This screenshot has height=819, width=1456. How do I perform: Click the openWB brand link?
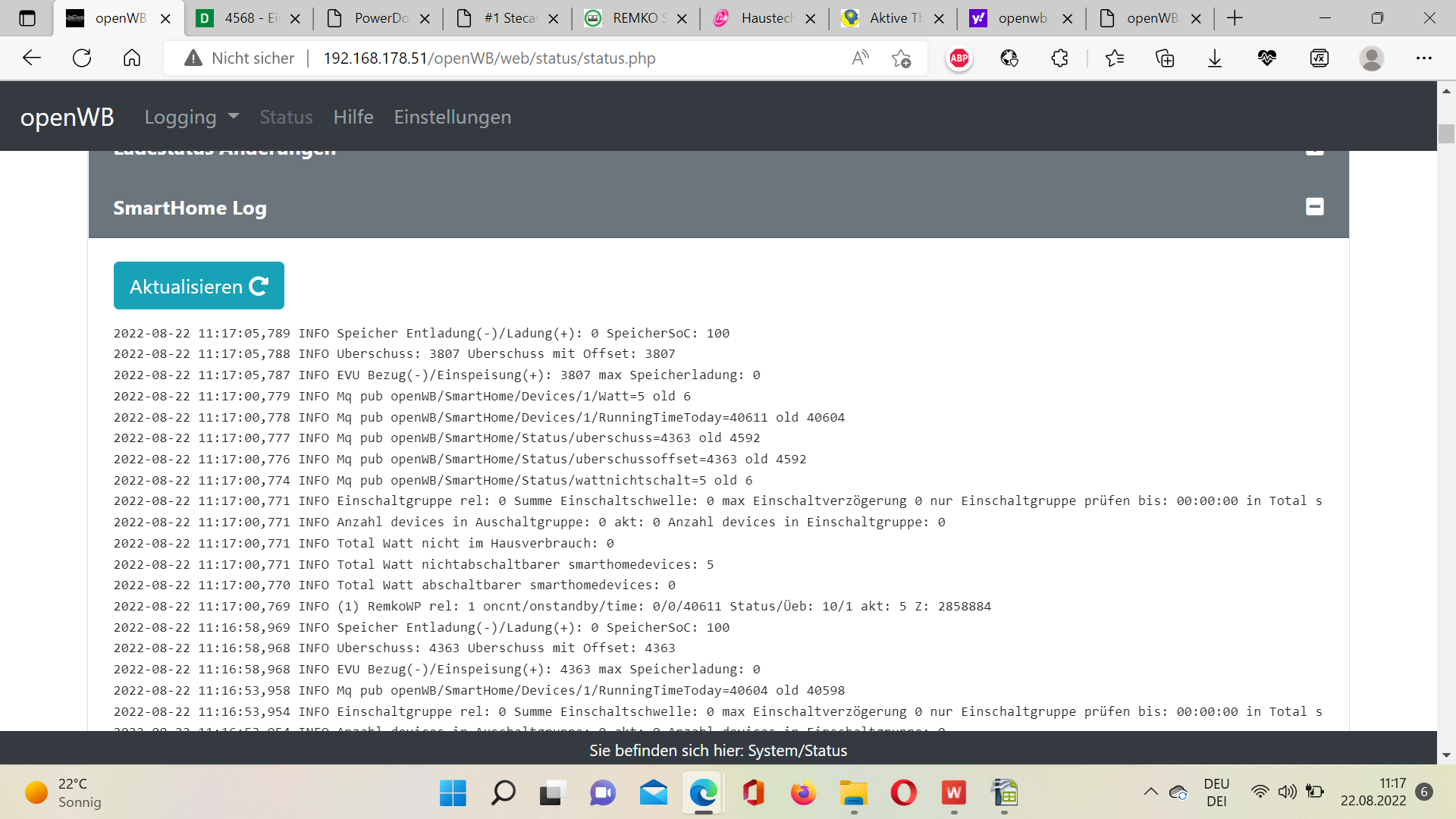tap(67, 117)
